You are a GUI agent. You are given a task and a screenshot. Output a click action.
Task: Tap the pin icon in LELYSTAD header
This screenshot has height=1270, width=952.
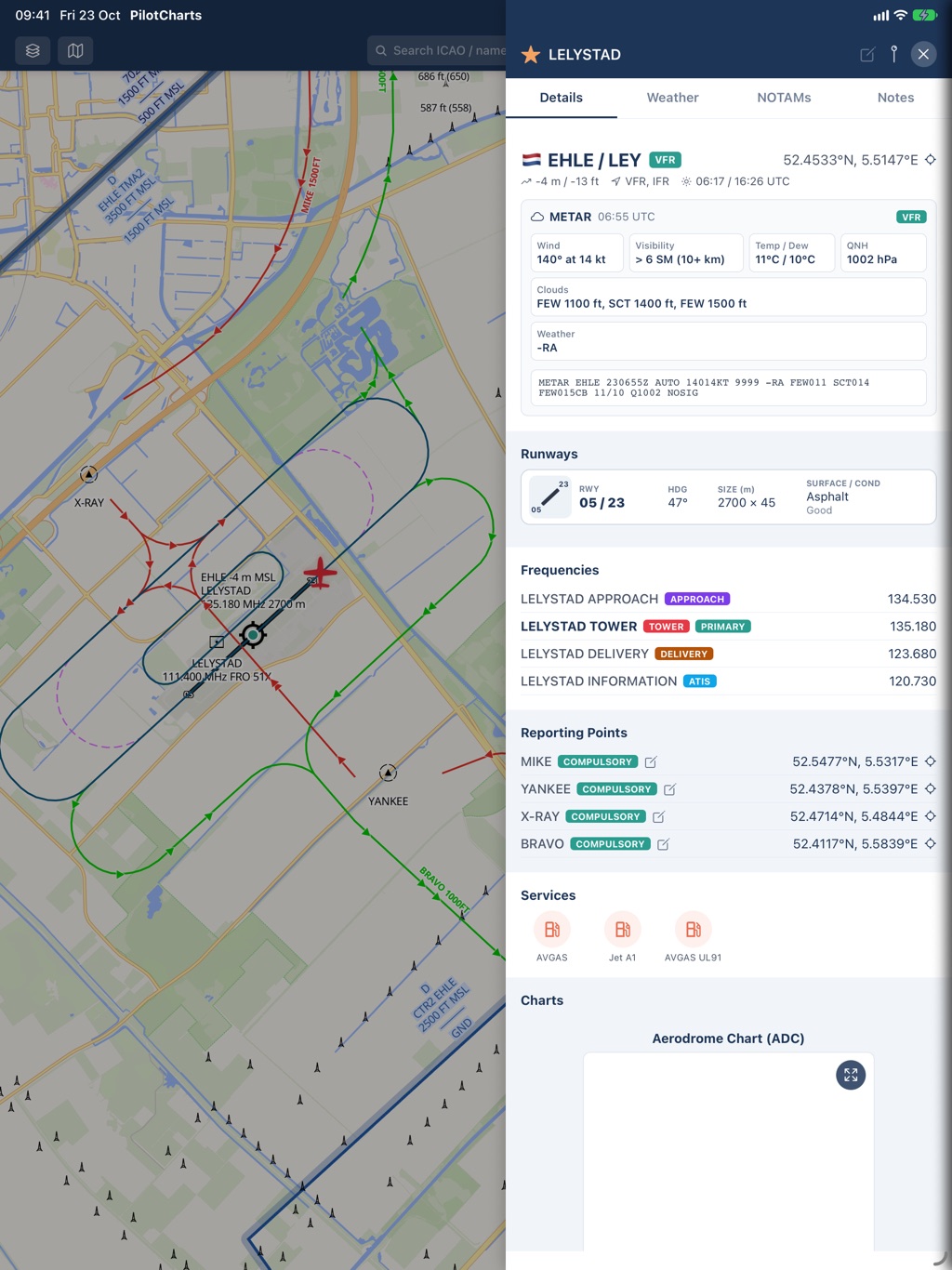pos(894,54)
